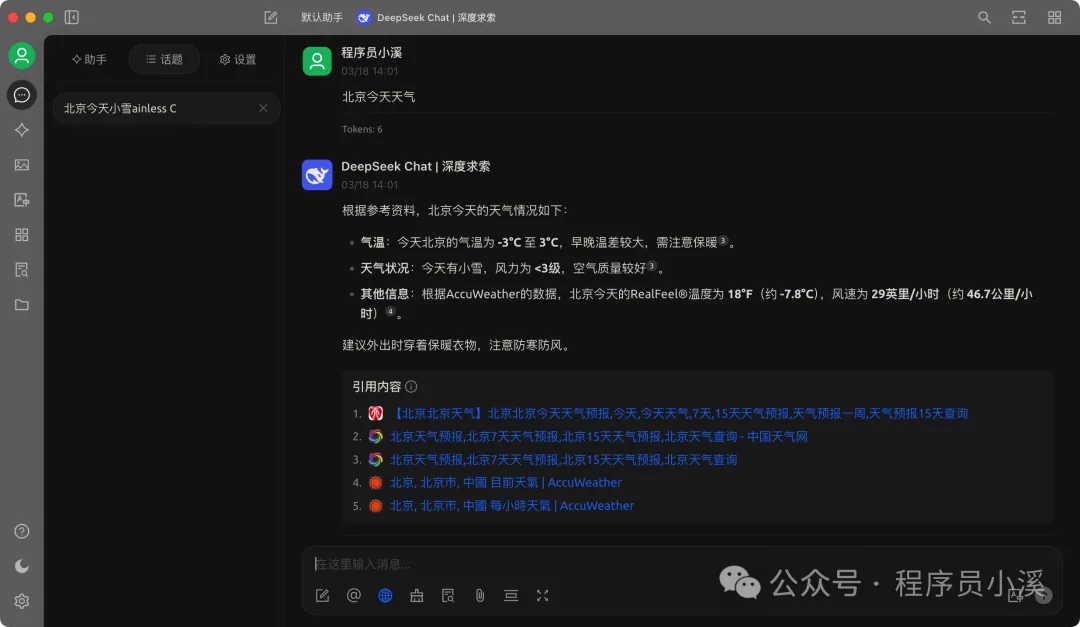Create a new topic from title bar icon
This screenshot has height=627, width=1080.
(x=271, y=17)
